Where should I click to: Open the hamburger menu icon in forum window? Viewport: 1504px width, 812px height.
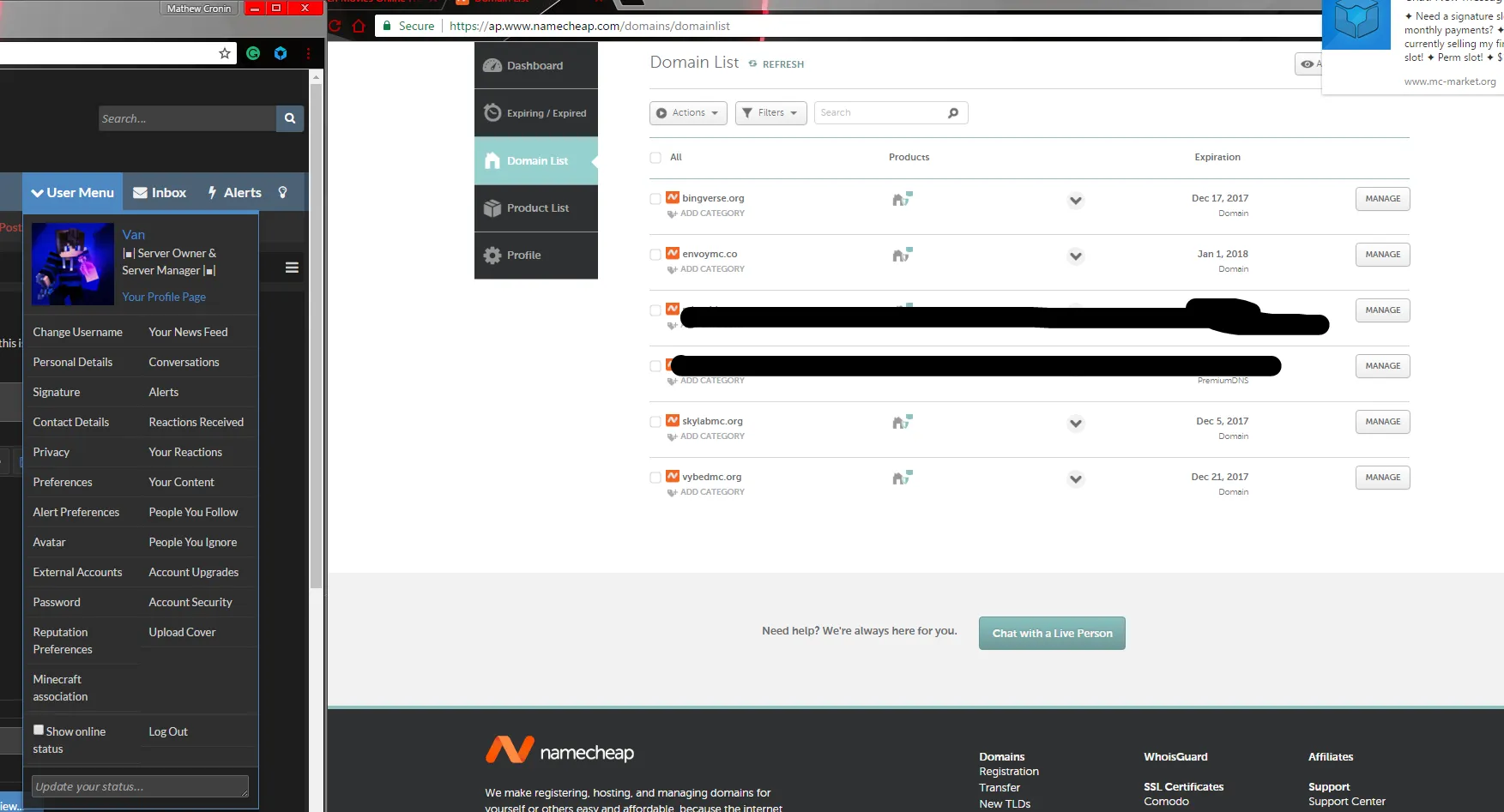click(x=292, y=268)
